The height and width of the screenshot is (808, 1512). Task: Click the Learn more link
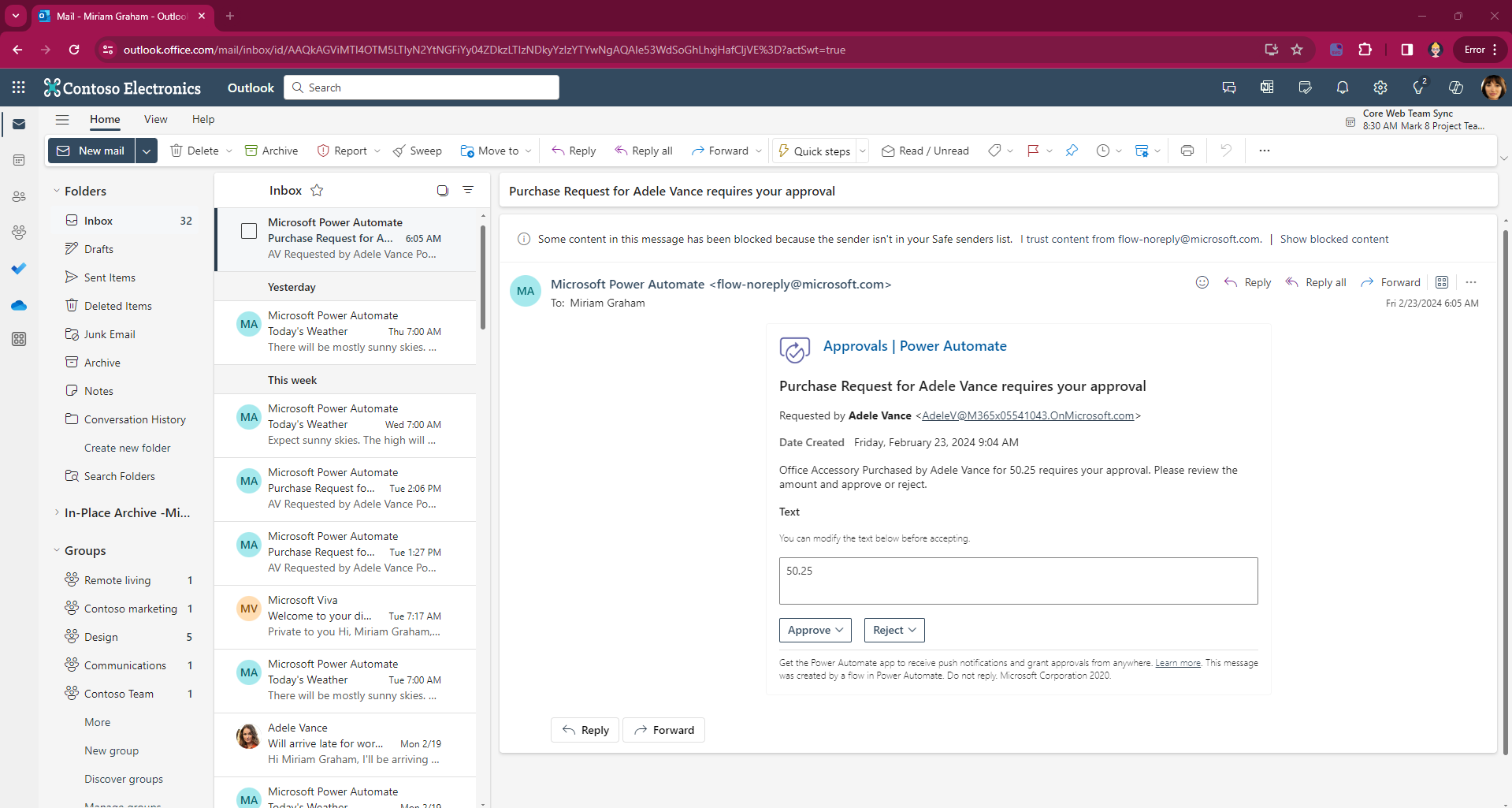click(1178, 663)
